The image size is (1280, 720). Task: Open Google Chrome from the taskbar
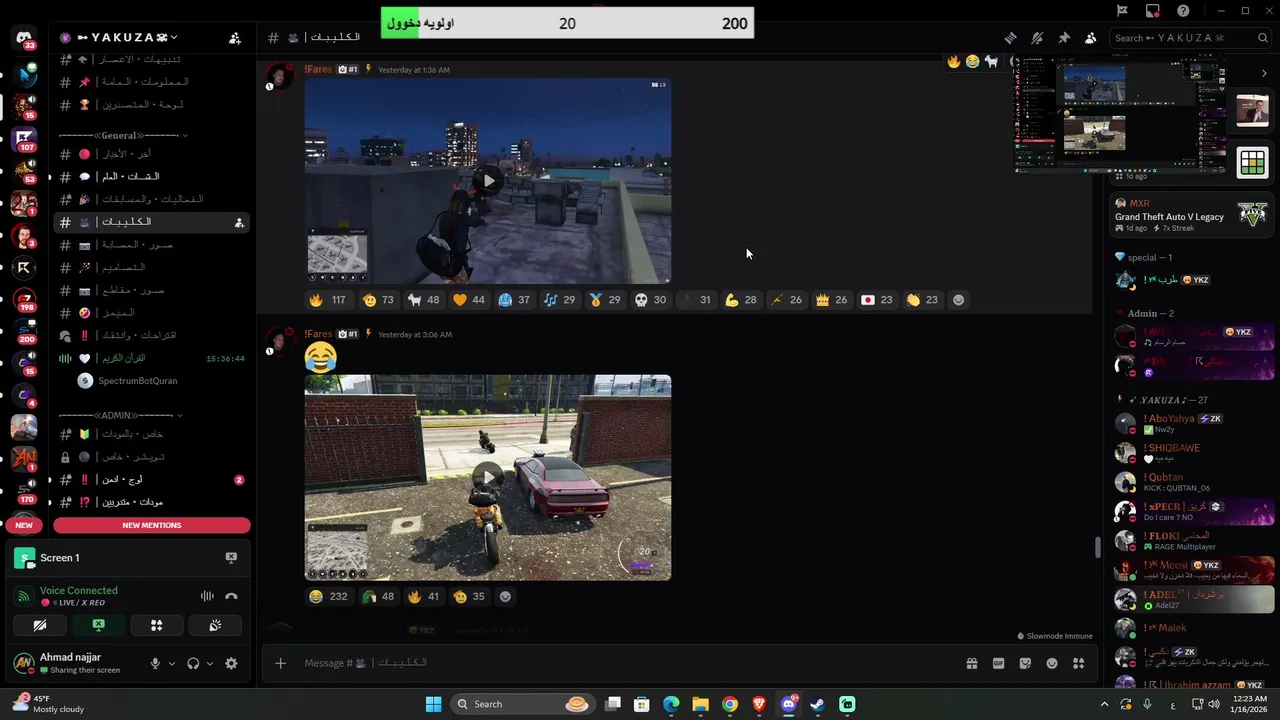[730, 704]
